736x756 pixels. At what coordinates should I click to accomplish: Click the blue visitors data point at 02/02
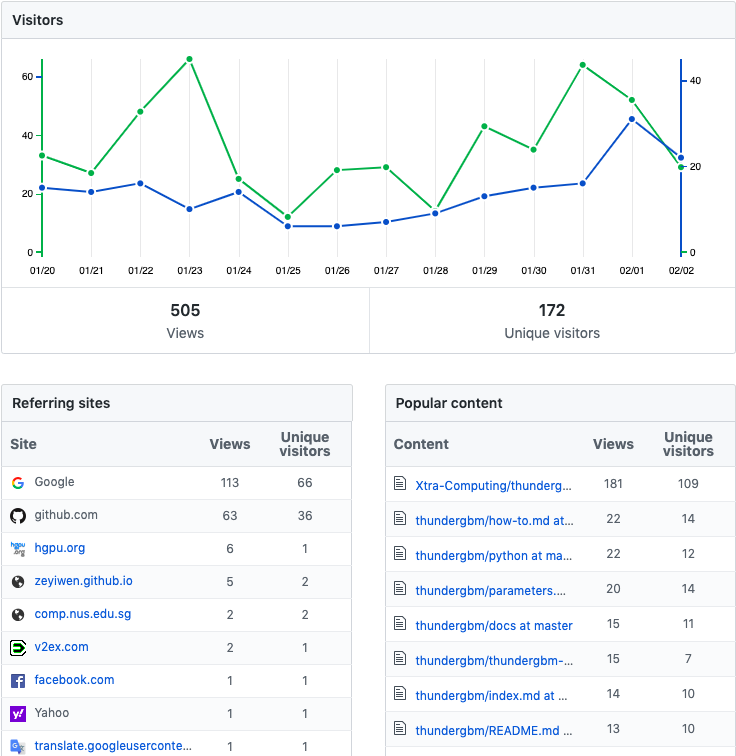point(681,158)
